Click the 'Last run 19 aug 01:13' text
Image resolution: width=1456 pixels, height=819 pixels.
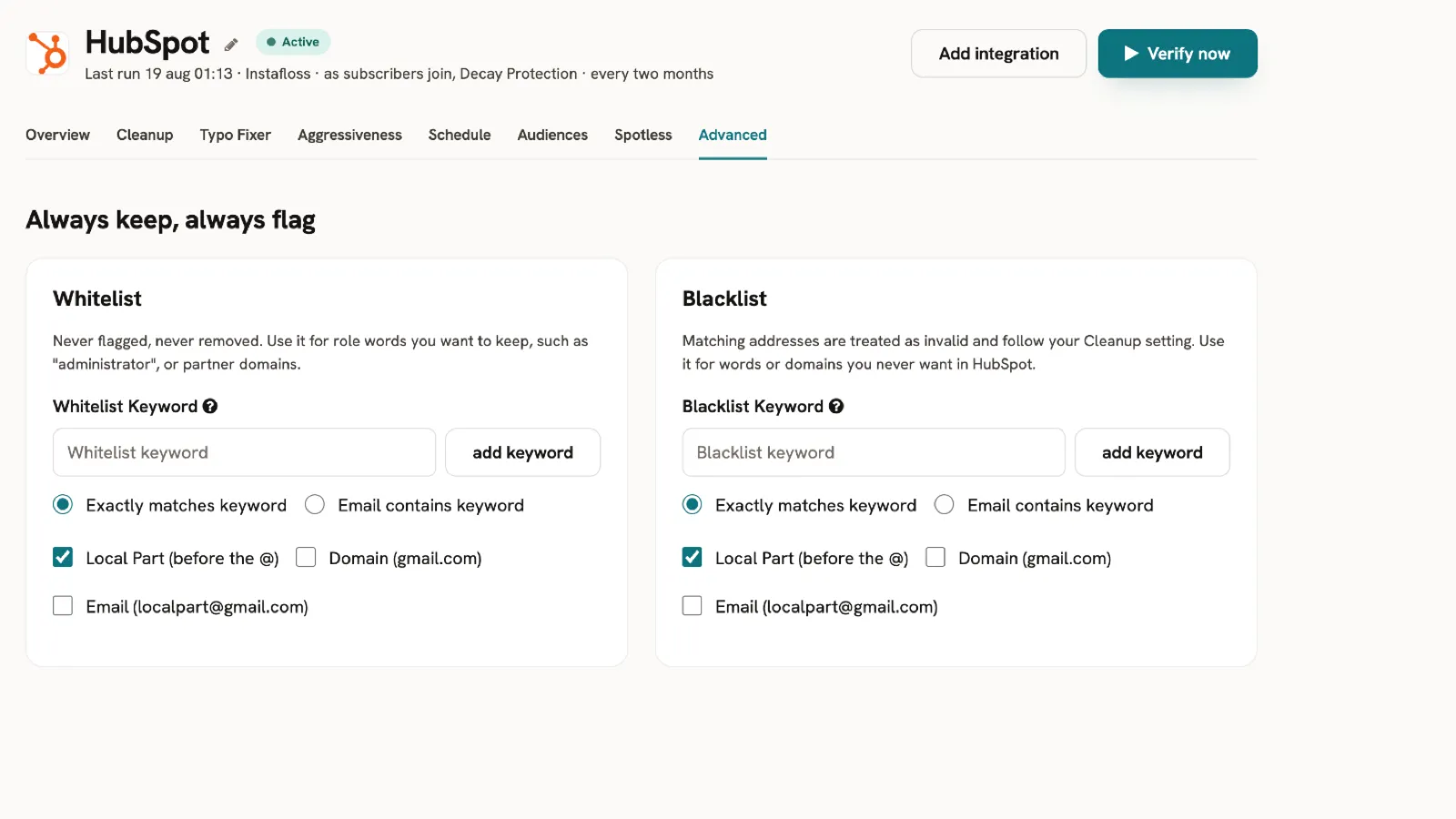(x=158, y=74)
